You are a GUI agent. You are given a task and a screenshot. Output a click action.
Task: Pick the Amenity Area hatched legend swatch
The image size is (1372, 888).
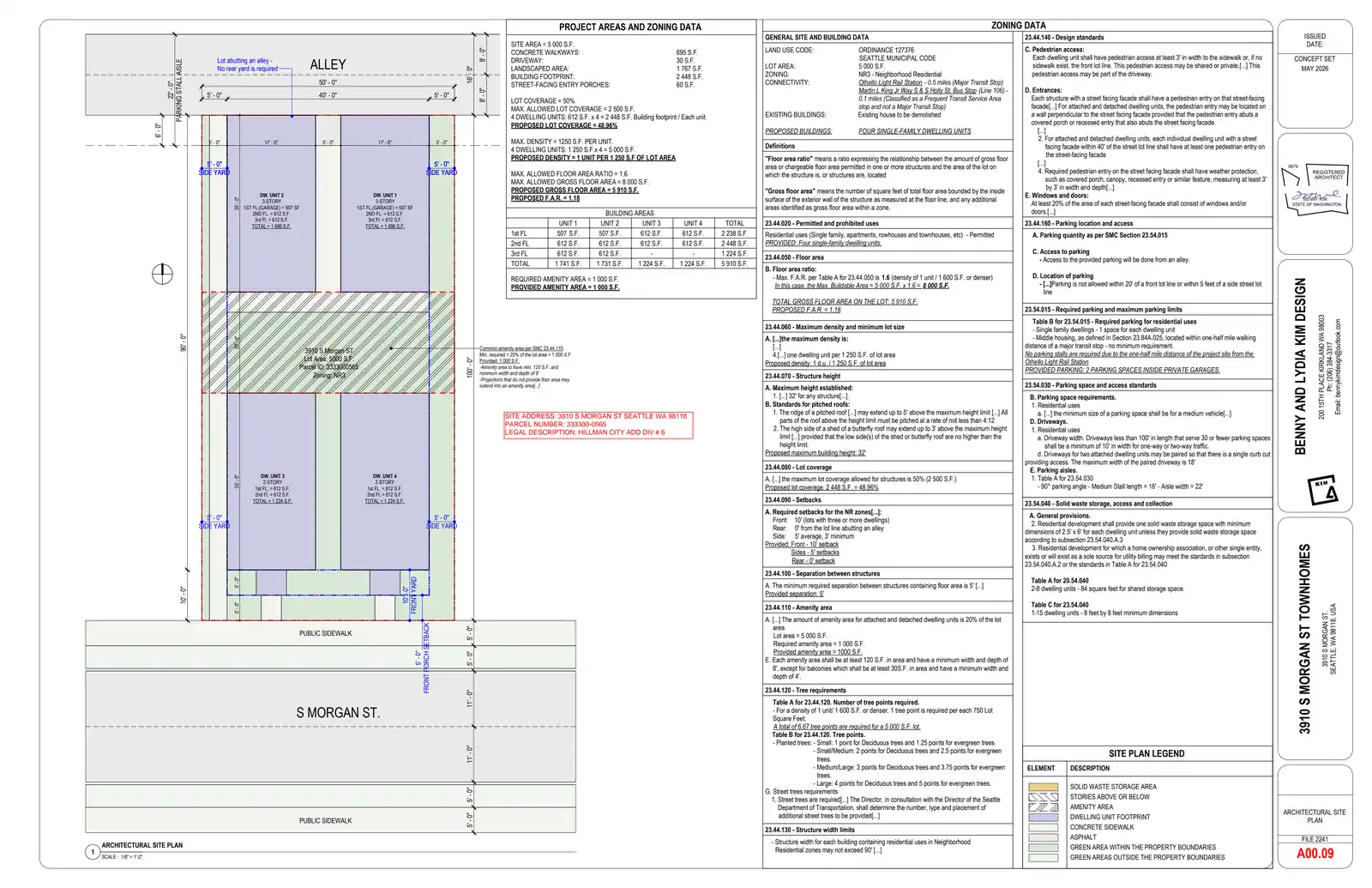click(x=1044, y=807)
